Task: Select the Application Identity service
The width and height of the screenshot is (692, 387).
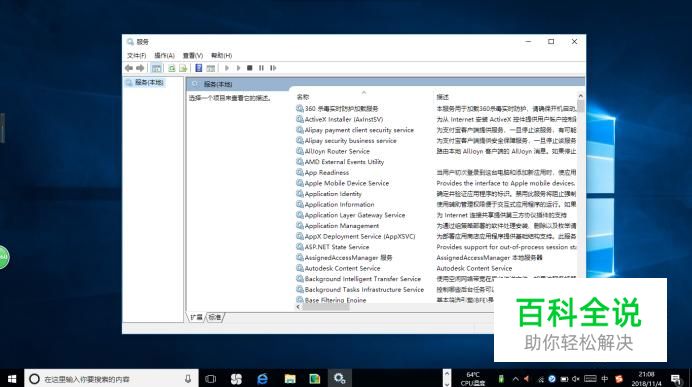Action: tap(329, 194)
